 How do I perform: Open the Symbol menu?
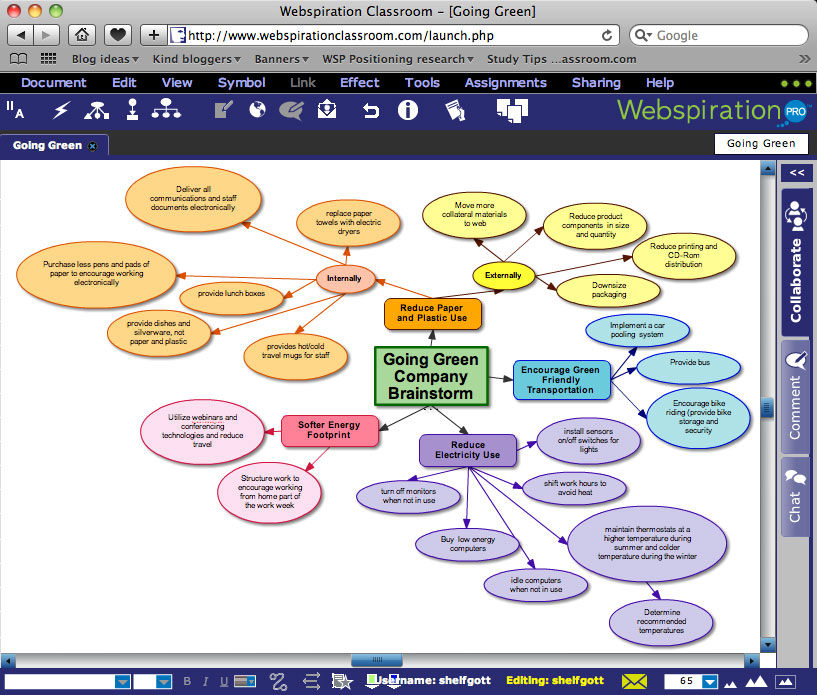[241, 83]
